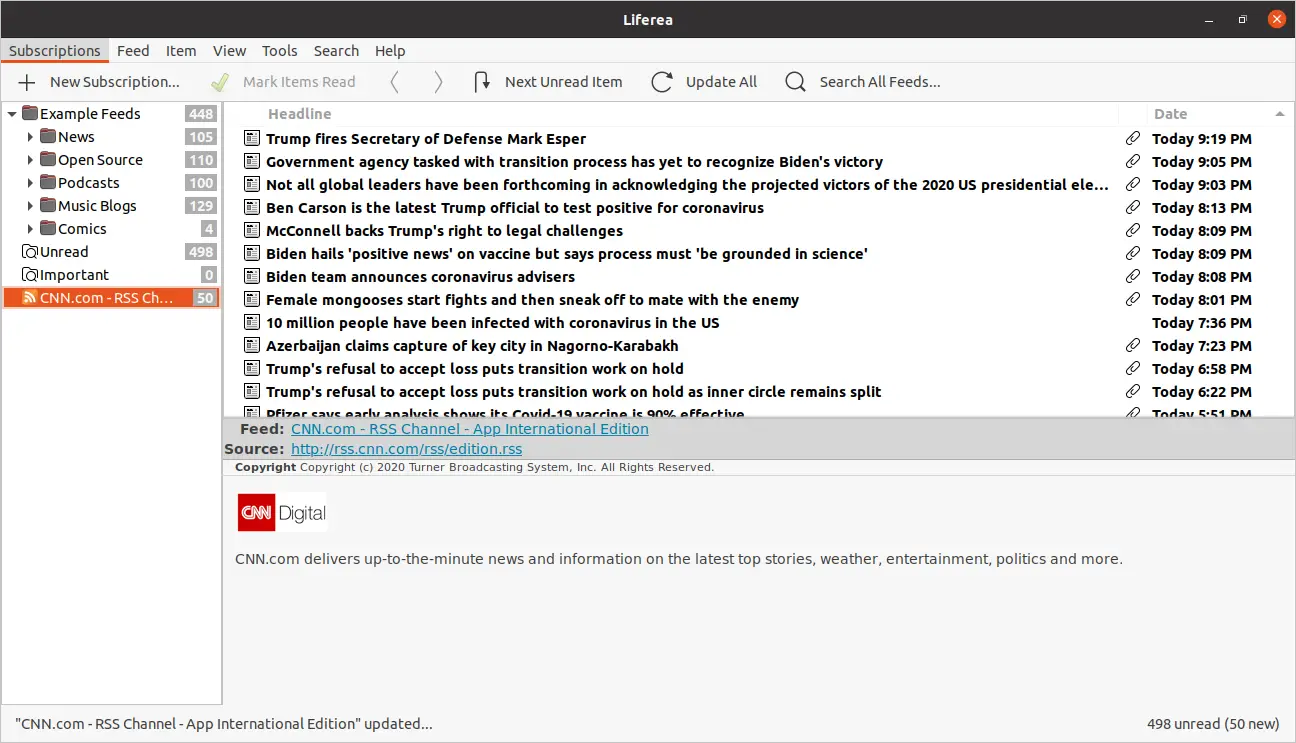1296x743 pixels.
Task: Click the CNN.com RSS feed icon
Action: point(30,298)
